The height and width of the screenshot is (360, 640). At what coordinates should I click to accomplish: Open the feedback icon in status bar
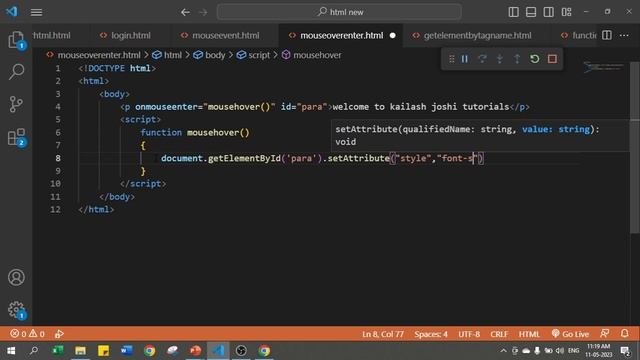(605, 333)
